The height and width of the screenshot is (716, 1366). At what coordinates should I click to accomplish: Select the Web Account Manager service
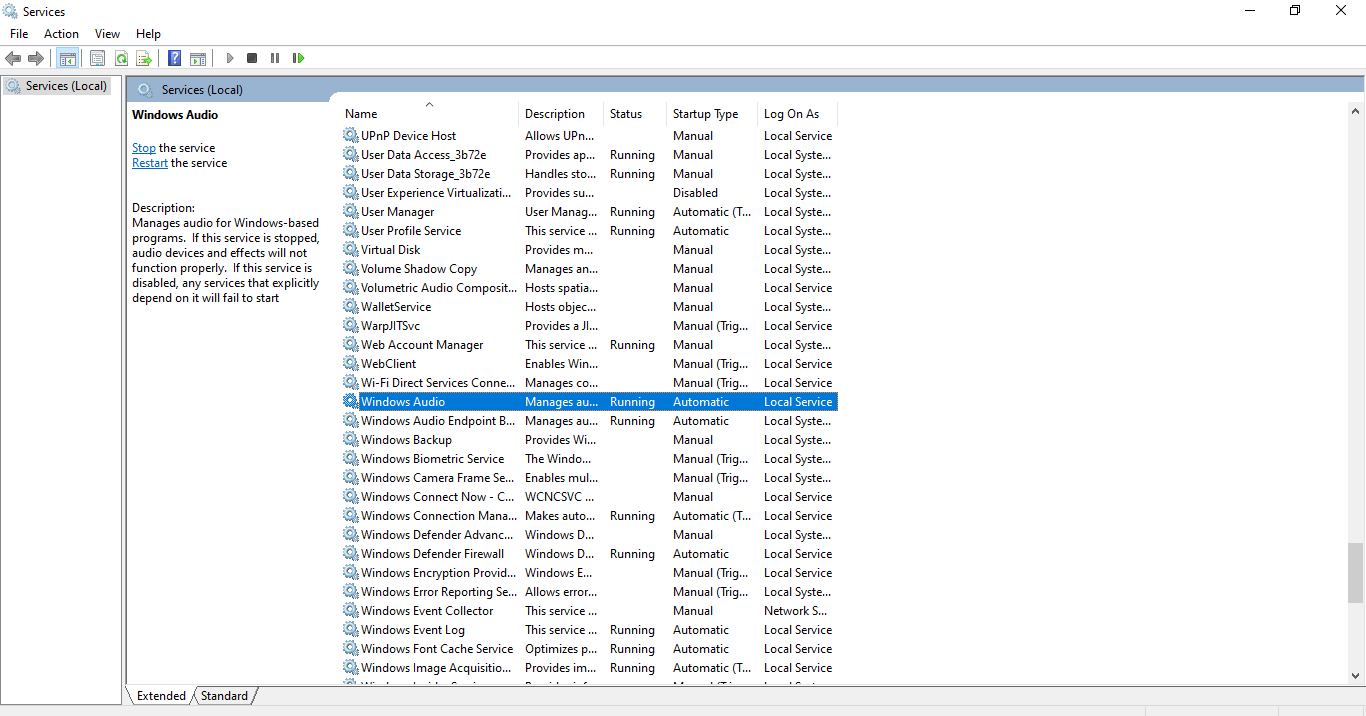point(589,344)
